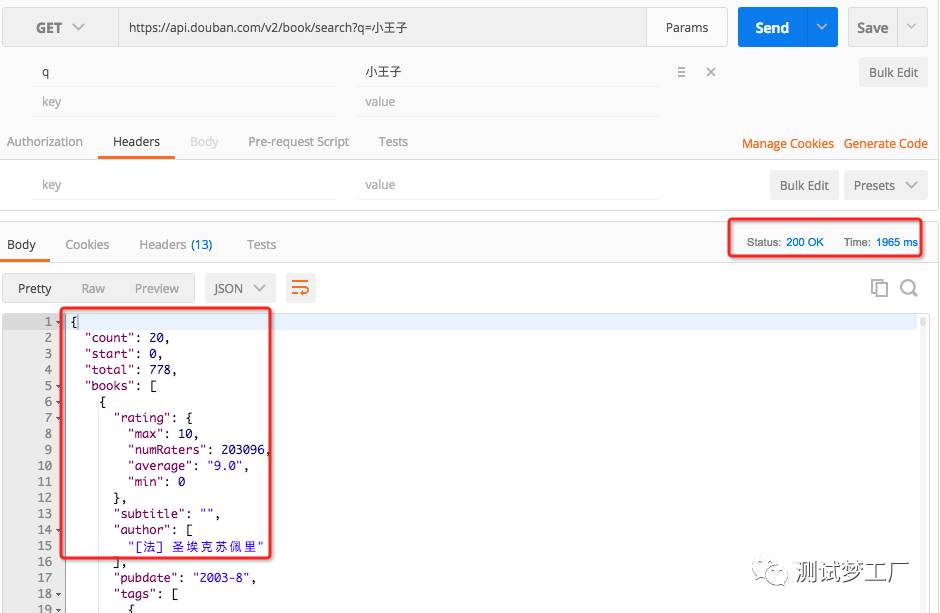Send the request
The height and width of the screenshot is (613, 940).
(x=772, y=28)
